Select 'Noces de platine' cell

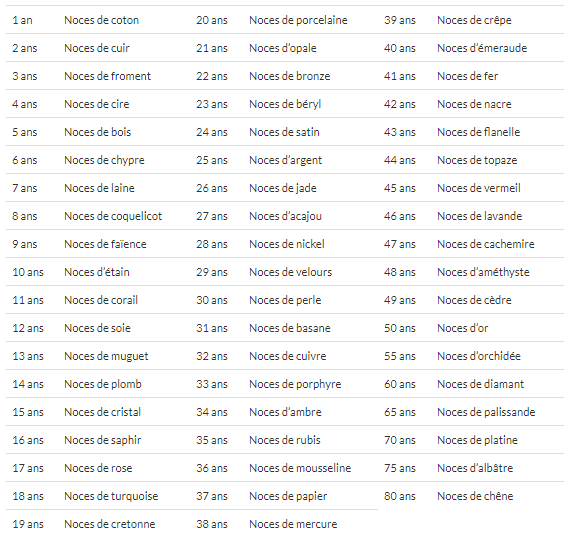(477, 440)
